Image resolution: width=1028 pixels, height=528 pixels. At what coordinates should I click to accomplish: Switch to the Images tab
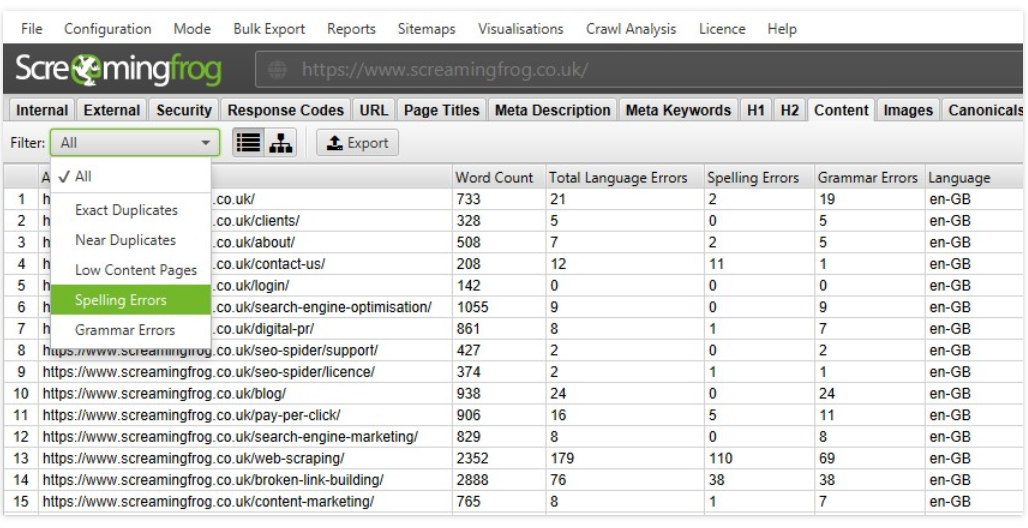pos(908,110)
